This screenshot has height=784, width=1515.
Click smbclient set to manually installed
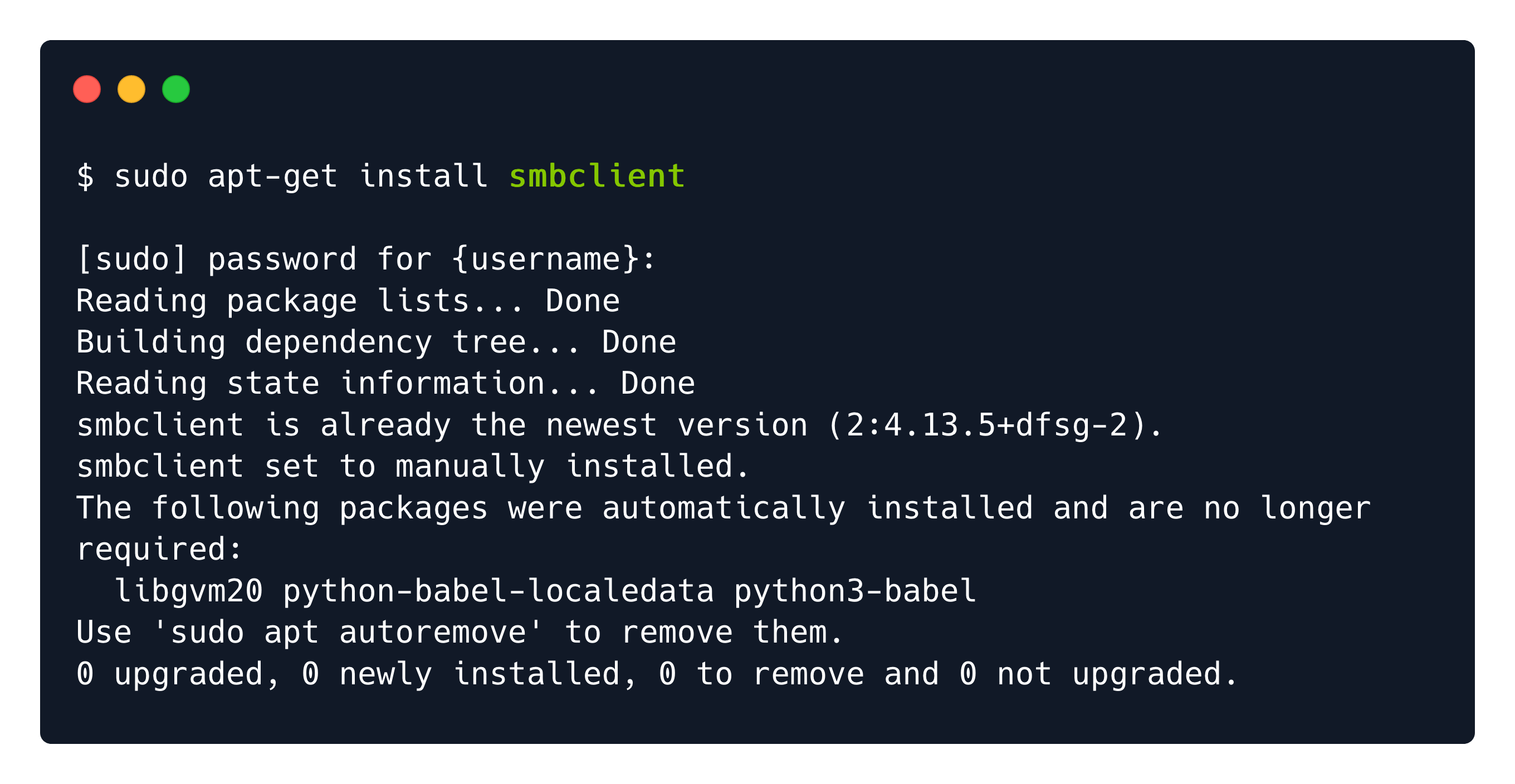(413, 467)
